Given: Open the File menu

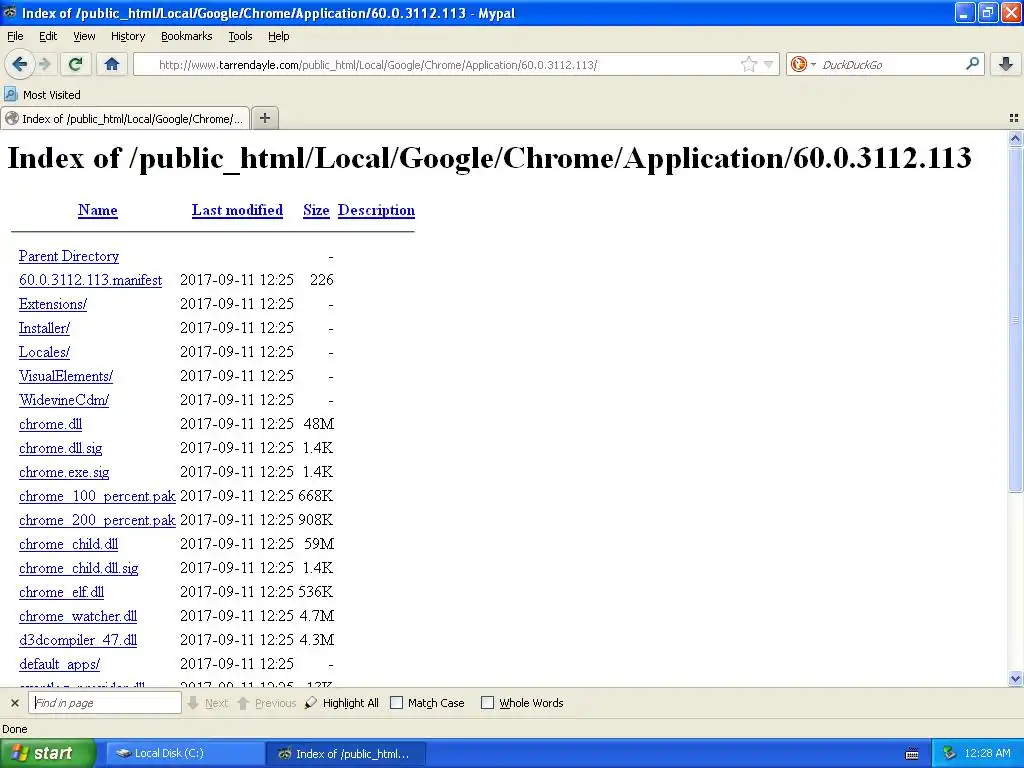Looking at the screenshot, I should (x=15, y=36).
